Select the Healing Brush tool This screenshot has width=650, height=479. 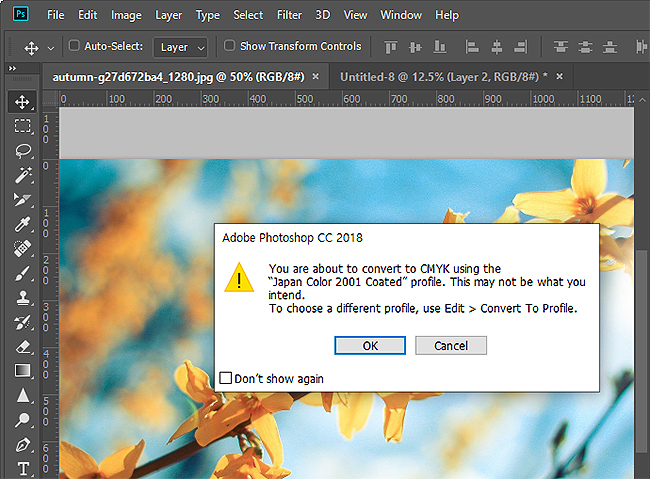[22, 249]
